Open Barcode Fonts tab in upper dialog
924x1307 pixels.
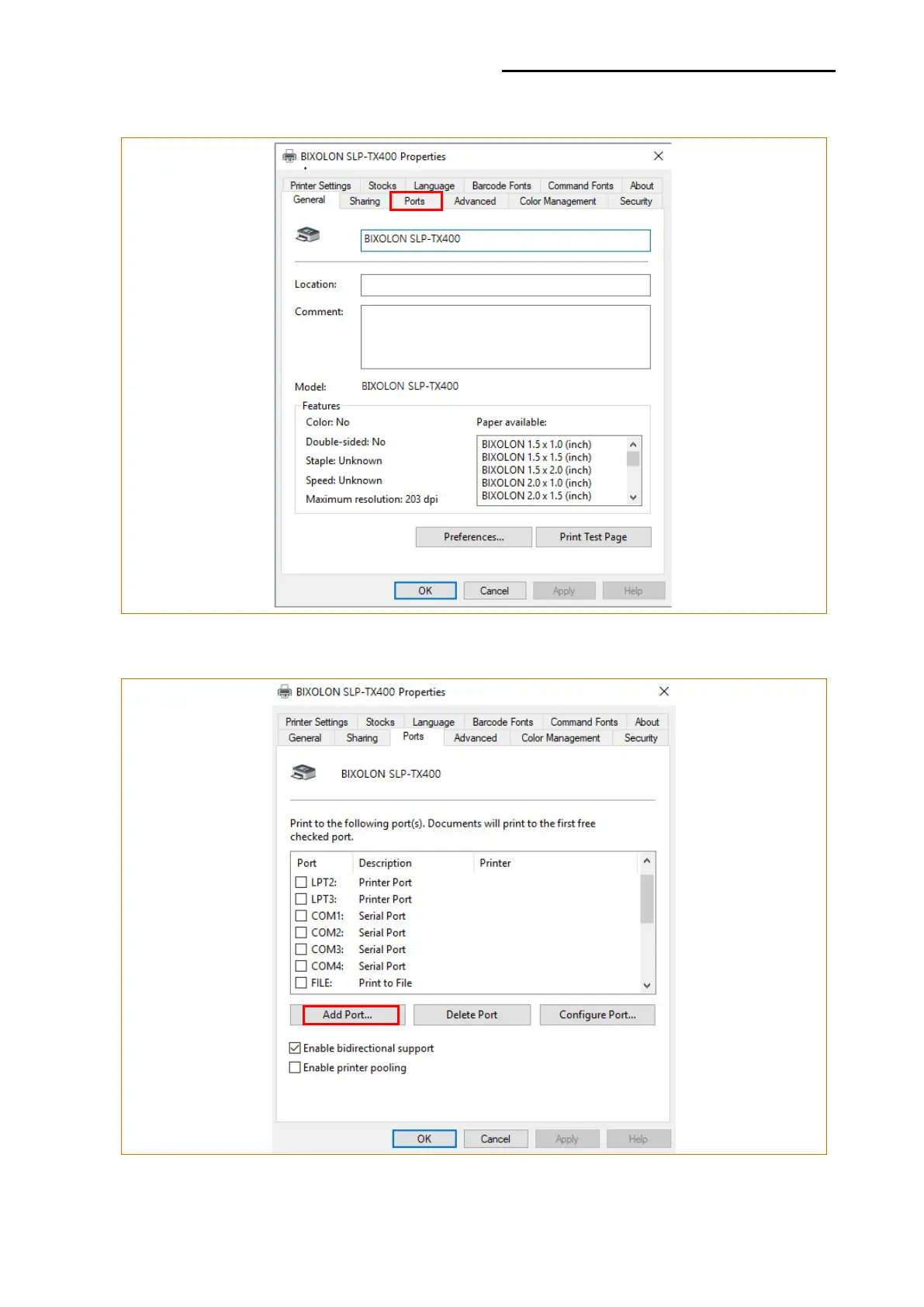click(x=501, y=185)
